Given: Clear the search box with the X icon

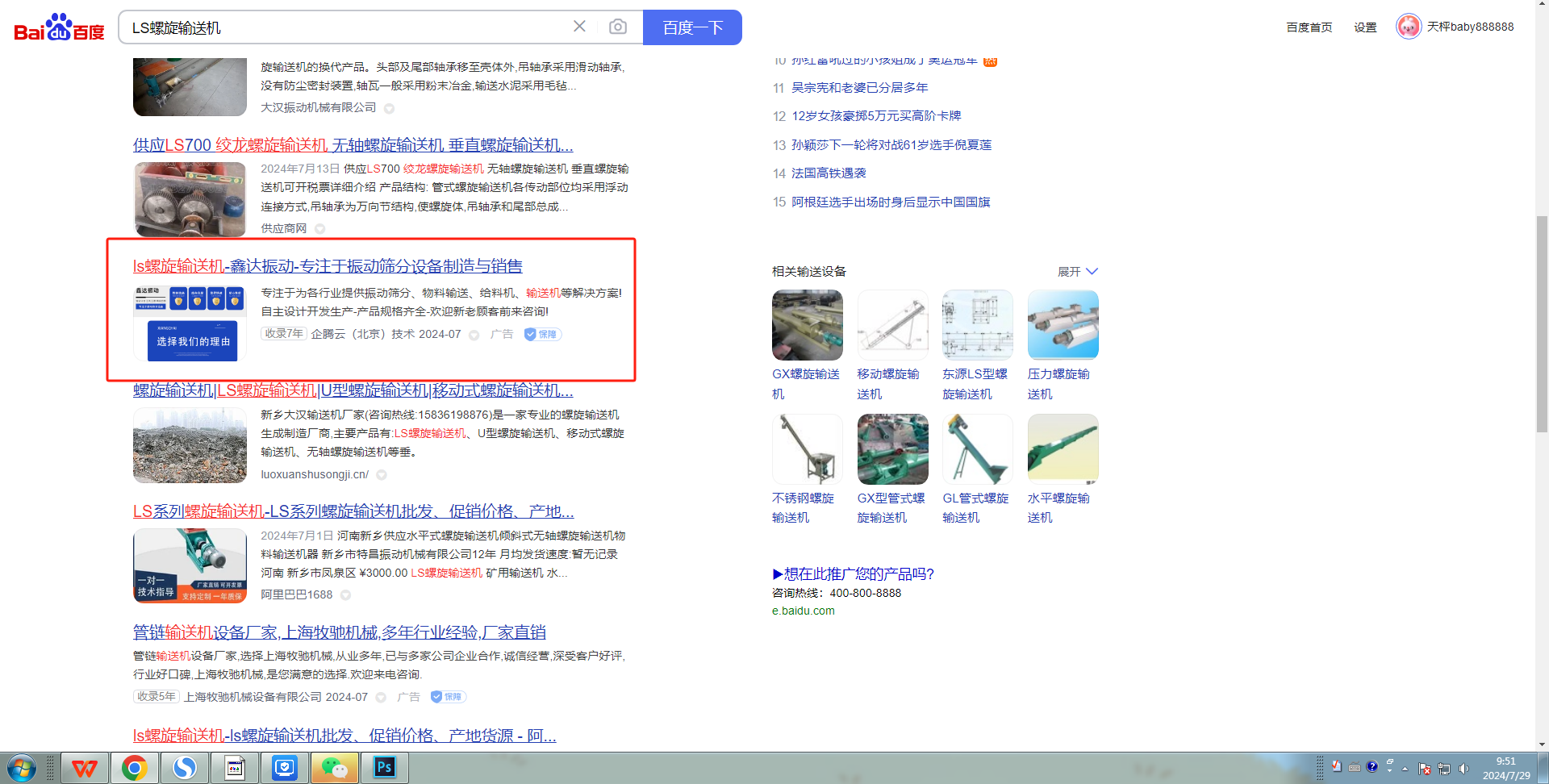Looking at the screenshot, I should point(579,27).
